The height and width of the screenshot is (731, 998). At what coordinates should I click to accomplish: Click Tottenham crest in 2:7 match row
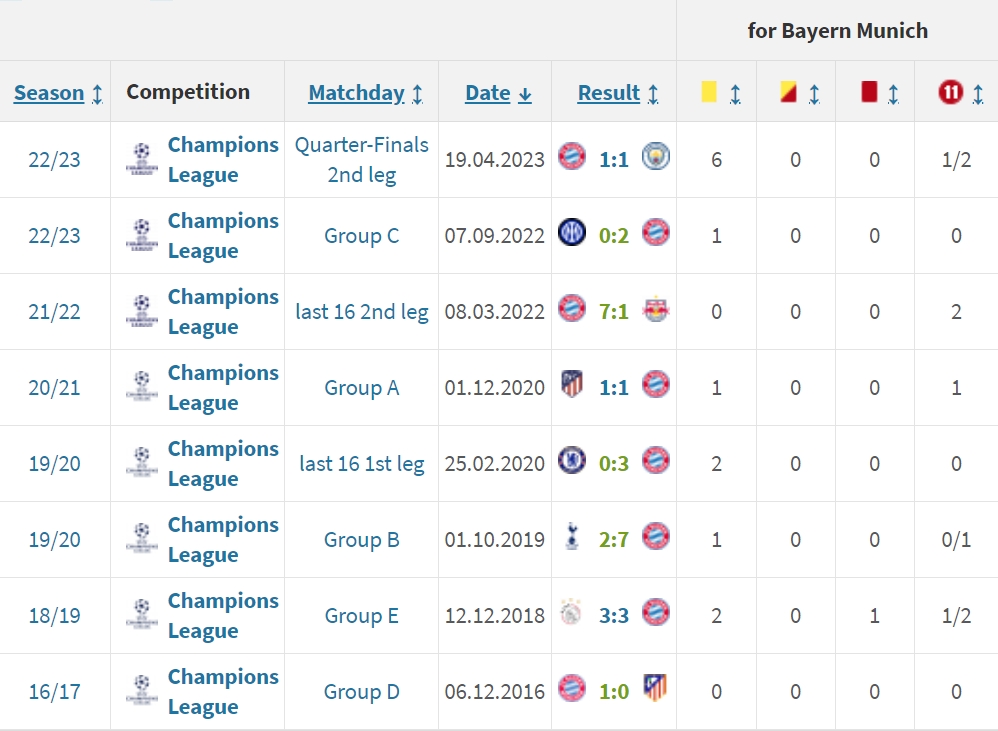click(x=572, y=537)
